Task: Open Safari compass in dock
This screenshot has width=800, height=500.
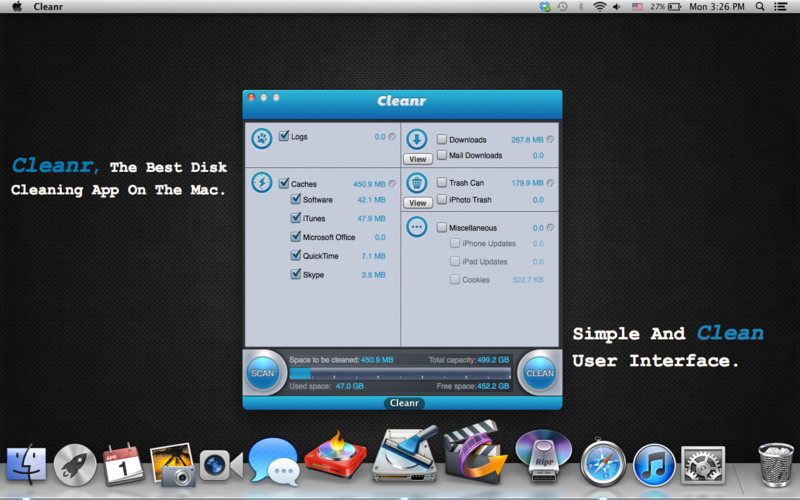Action: [603, 464]
